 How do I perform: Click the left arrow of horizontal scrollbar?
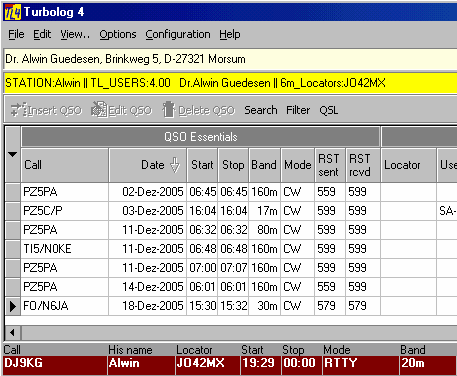(x=13, y=332)
